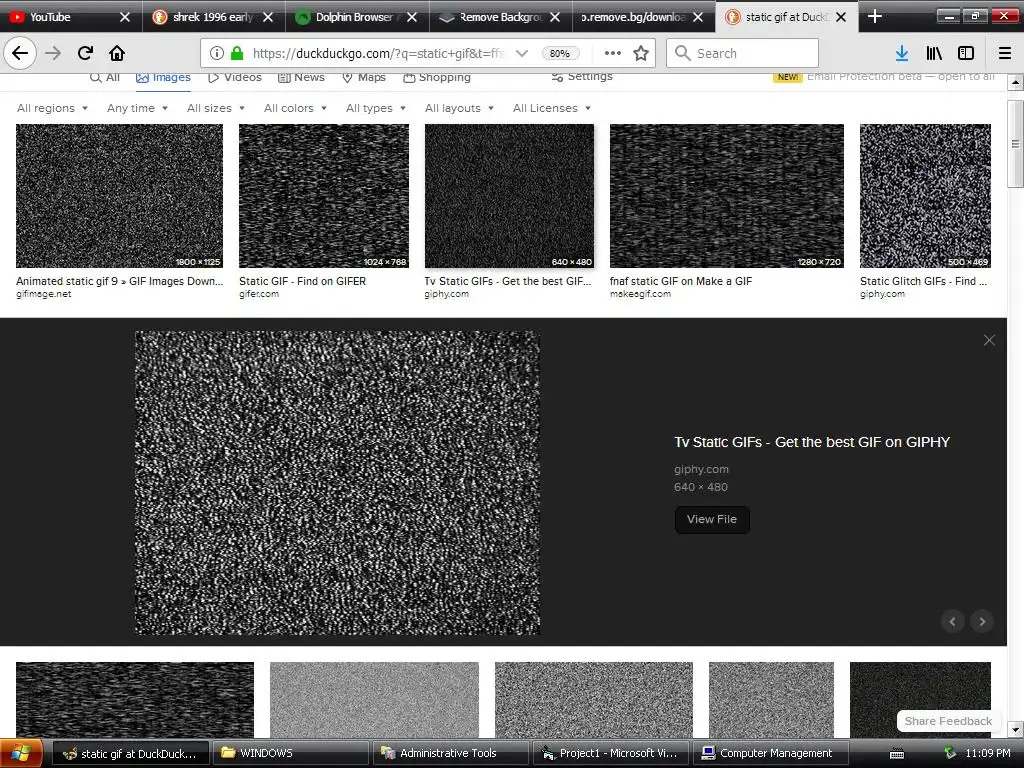The height and width of the screenshot is (768, 1024).
Task: Open a new browser tab
Action: coord(875,16)
